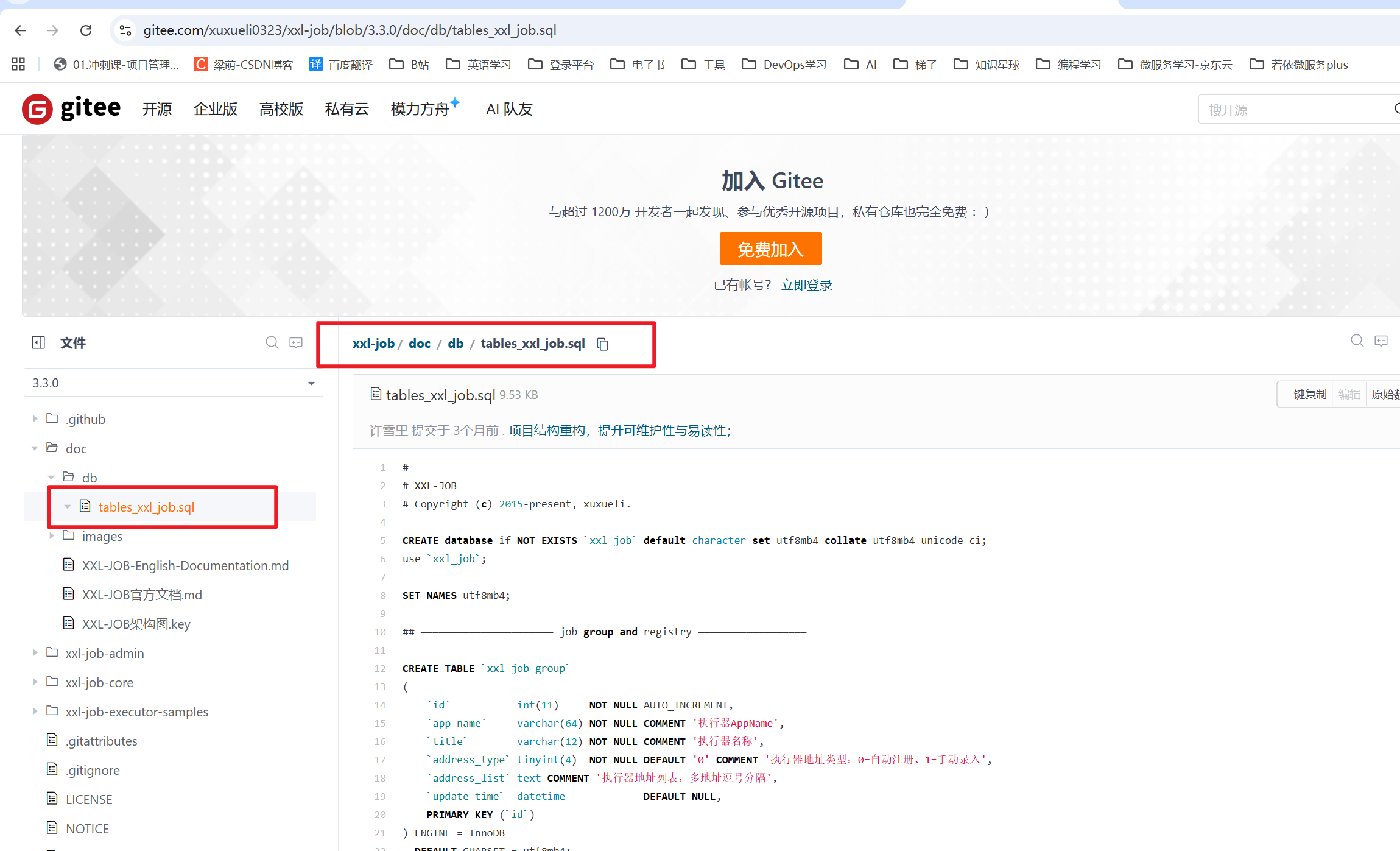1400x851 pixels.
Task: Reload the page with refresh icon
Action: [86, 30]
